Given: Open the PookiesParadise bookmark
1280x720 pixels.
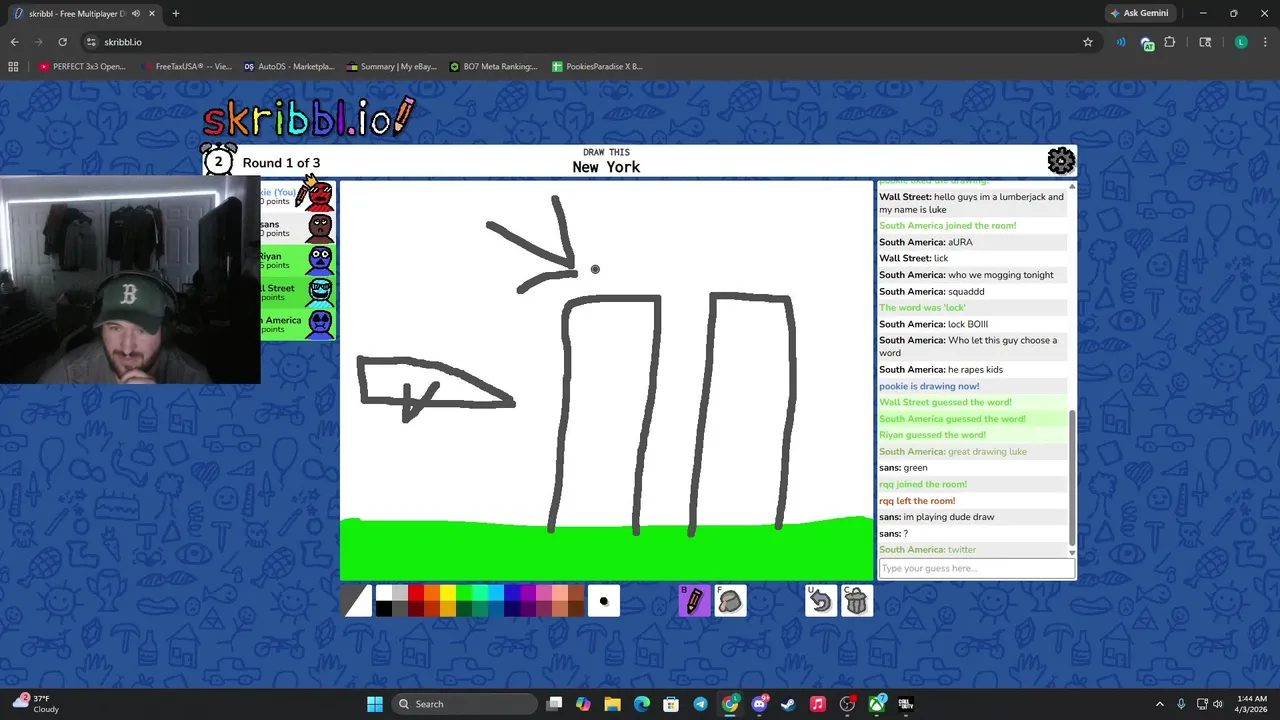Looking at the screenshot, I should point(598,66).
